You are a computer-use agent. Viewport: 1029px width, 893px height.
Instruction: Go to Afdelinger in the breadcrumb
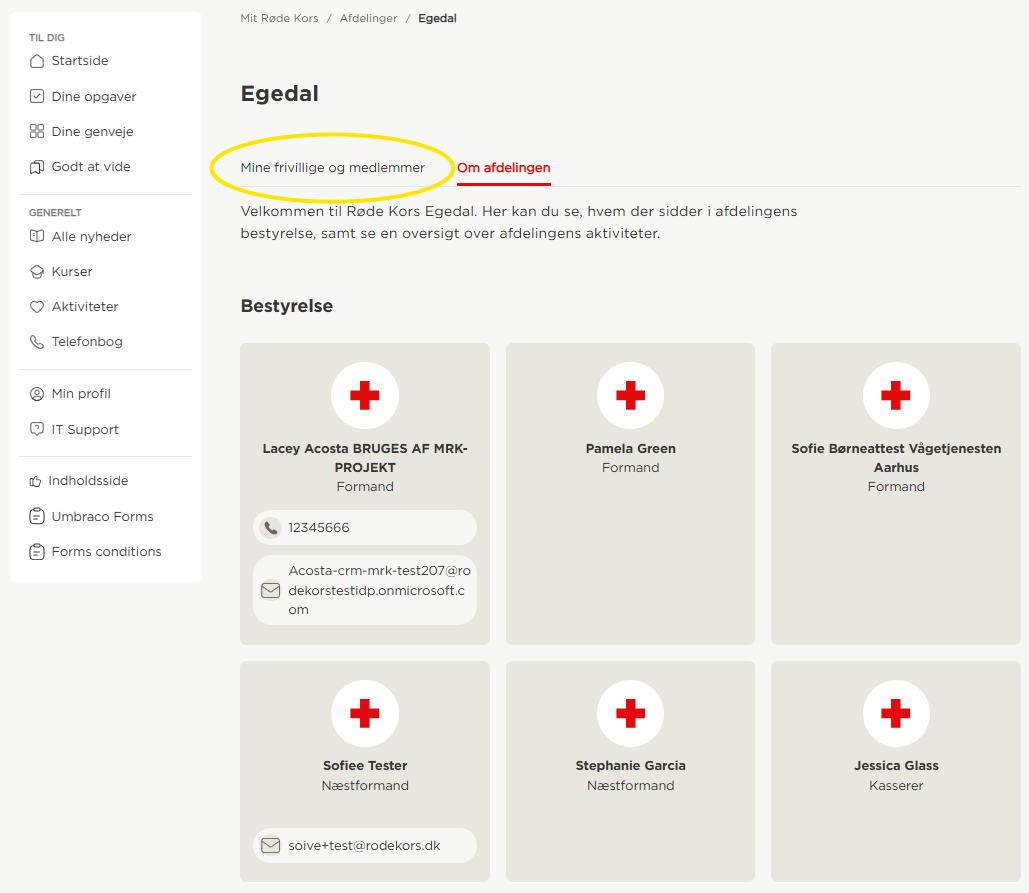[x=368, y=18]
